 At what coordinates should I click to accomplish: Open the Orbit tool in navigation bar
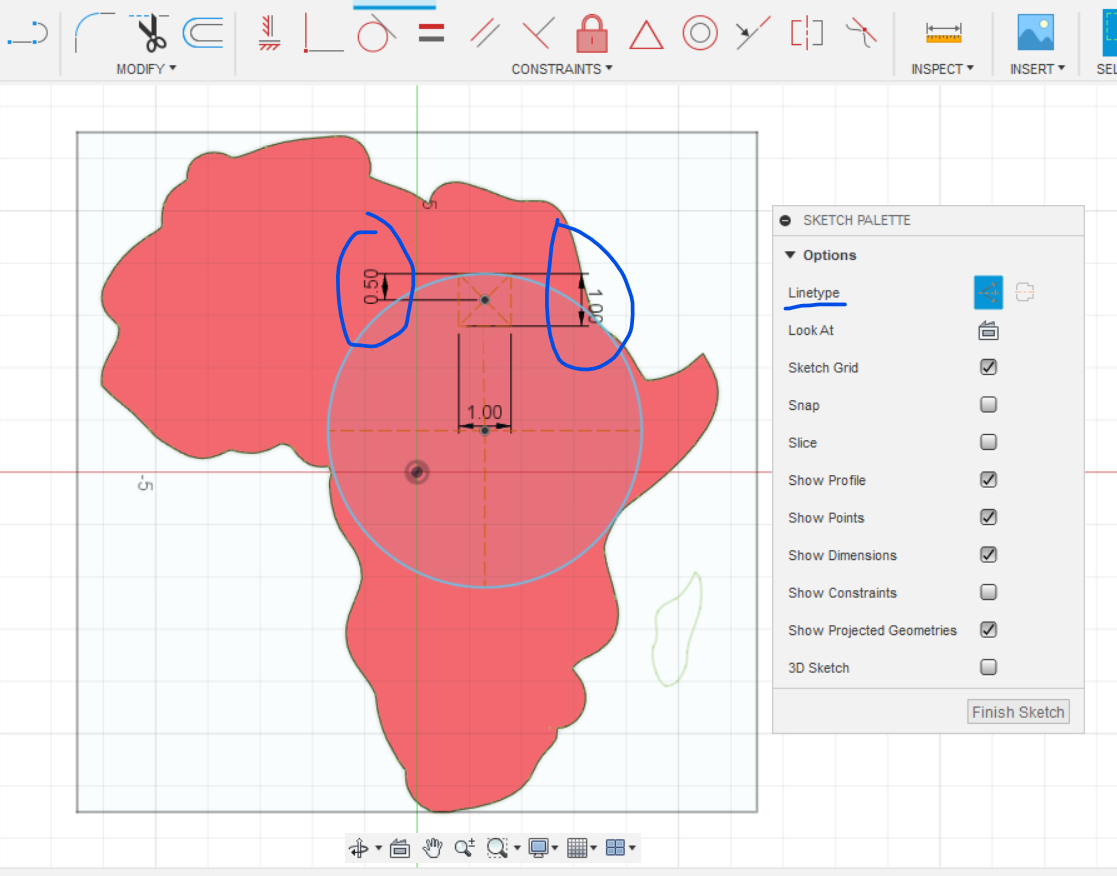click(x=362, y=847)
